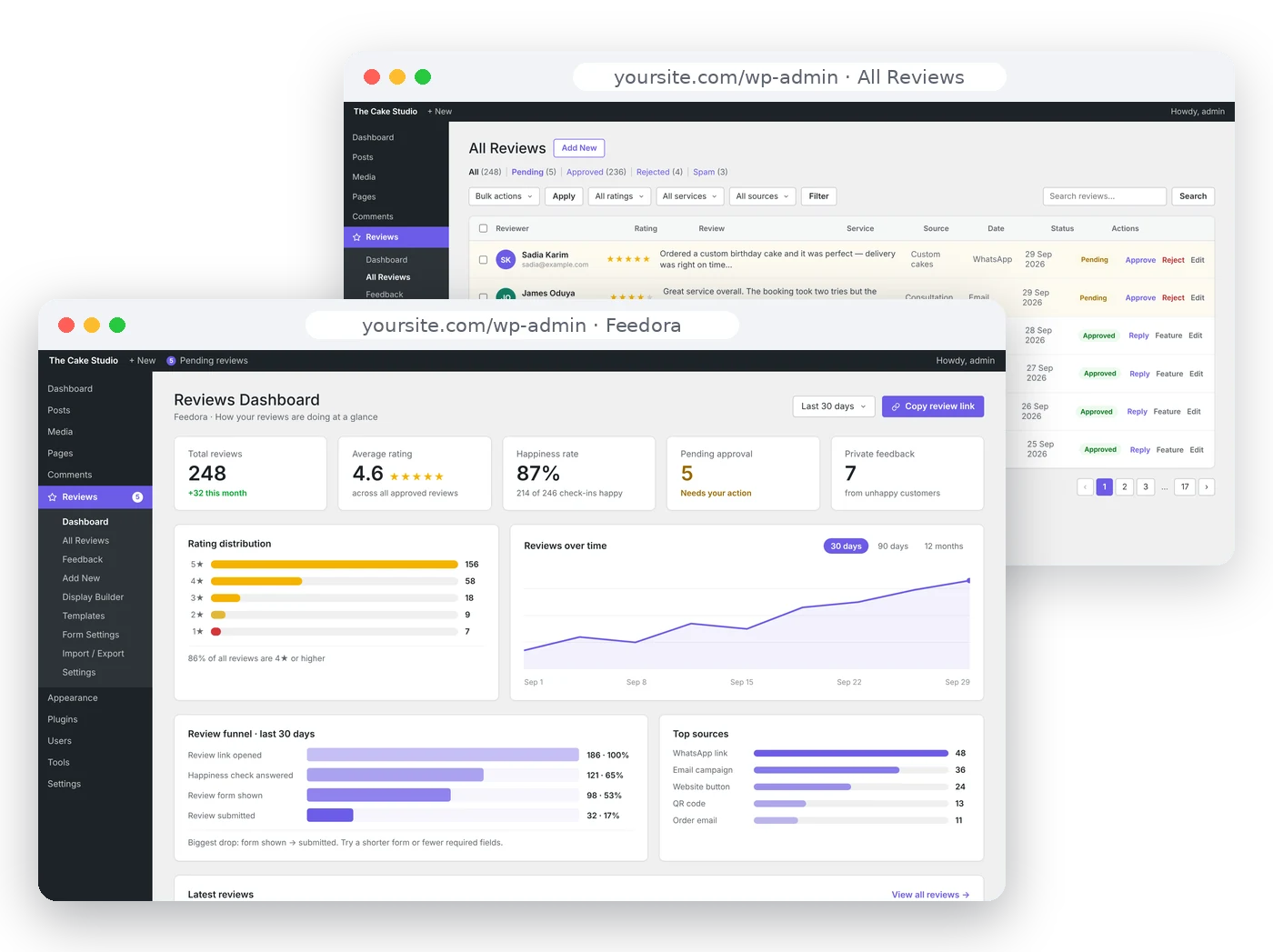Click the star icon in the All Reviews window sidebar
Image resolution: width=1273 pixels, height=952 pixels.
point(356,237)
